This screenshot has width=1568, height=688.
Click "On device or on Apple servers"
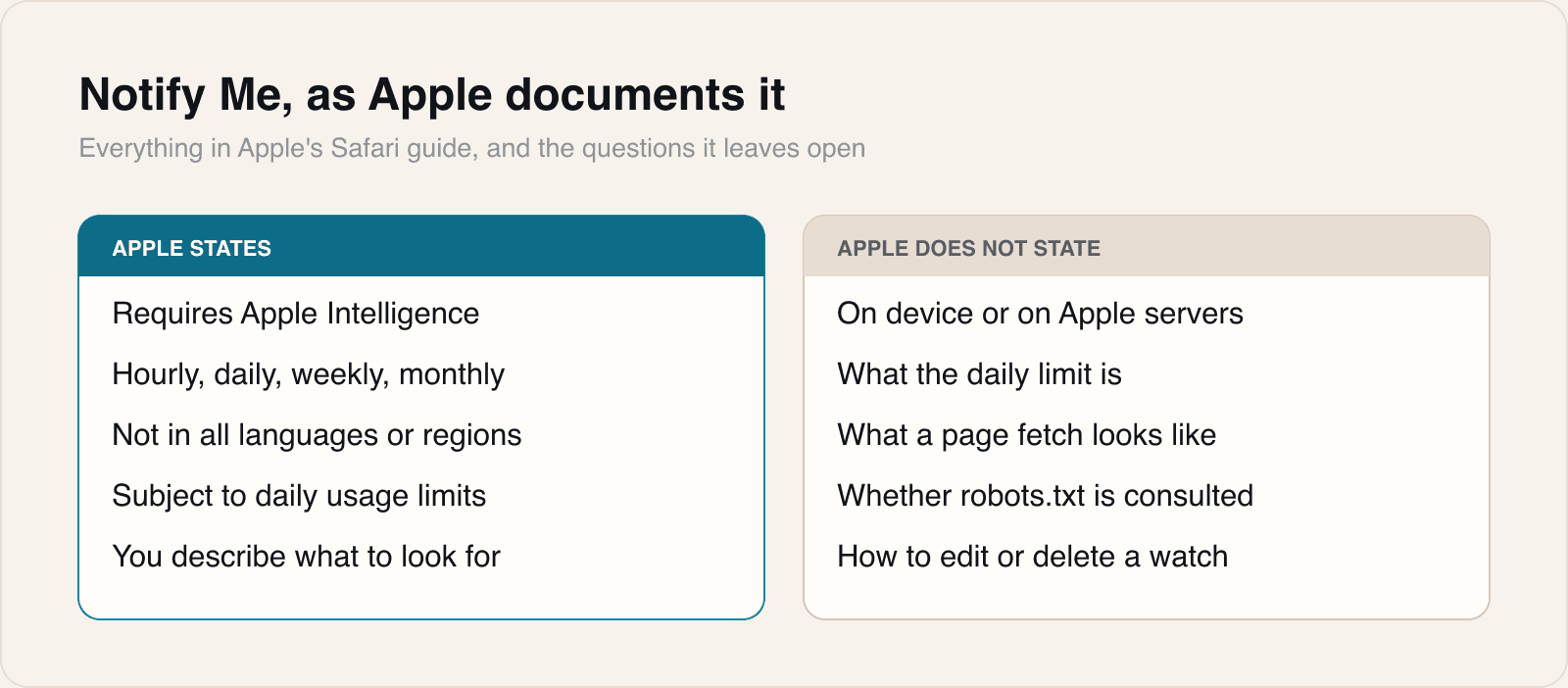click(x=1040, y=314)
